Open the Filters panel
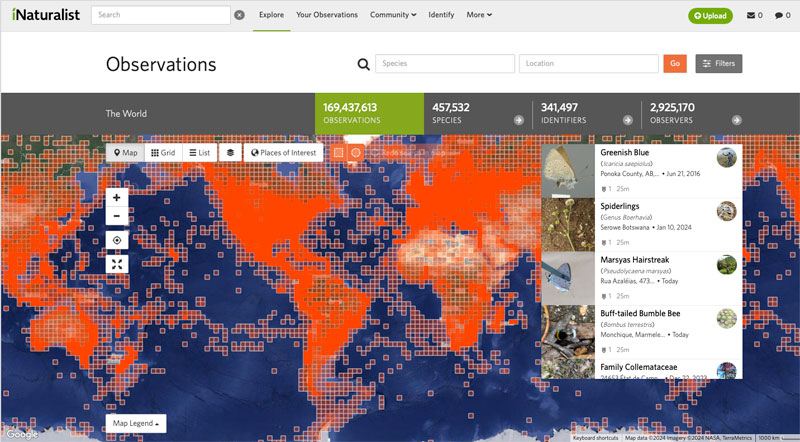Screen dimensions: 800x442 point(718,64)
